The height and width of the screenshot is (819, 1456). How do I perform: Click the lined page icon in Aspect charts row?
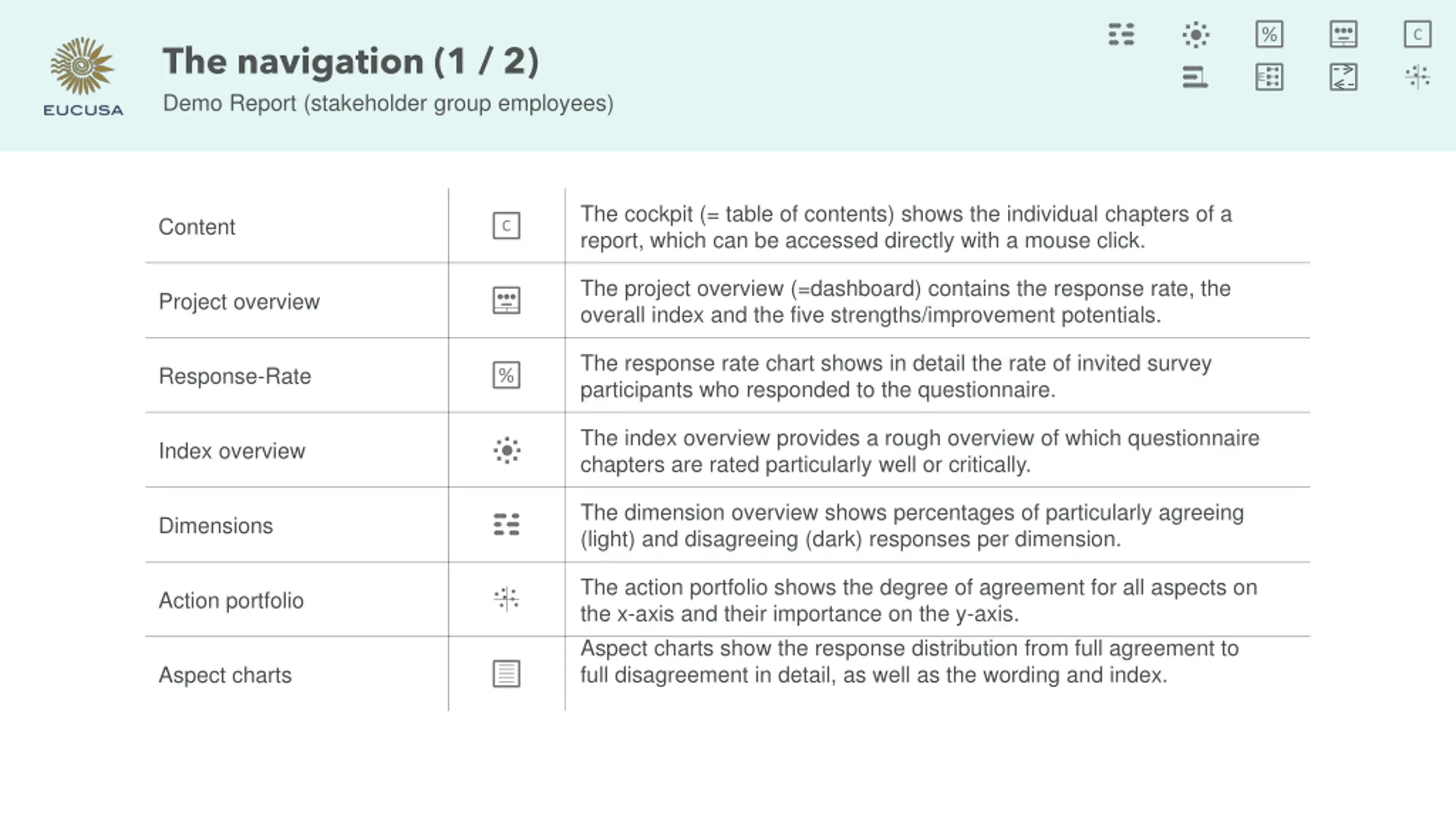(506, 674)
